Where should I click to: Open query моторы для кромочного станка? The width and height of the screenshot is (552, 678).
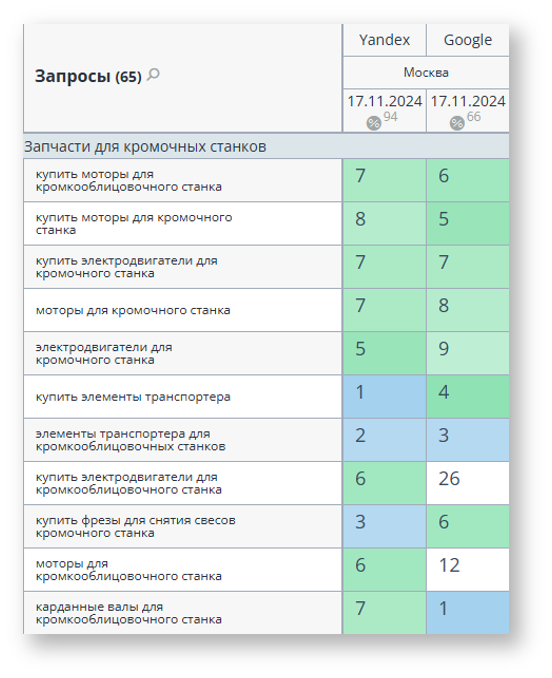point(133,310)
